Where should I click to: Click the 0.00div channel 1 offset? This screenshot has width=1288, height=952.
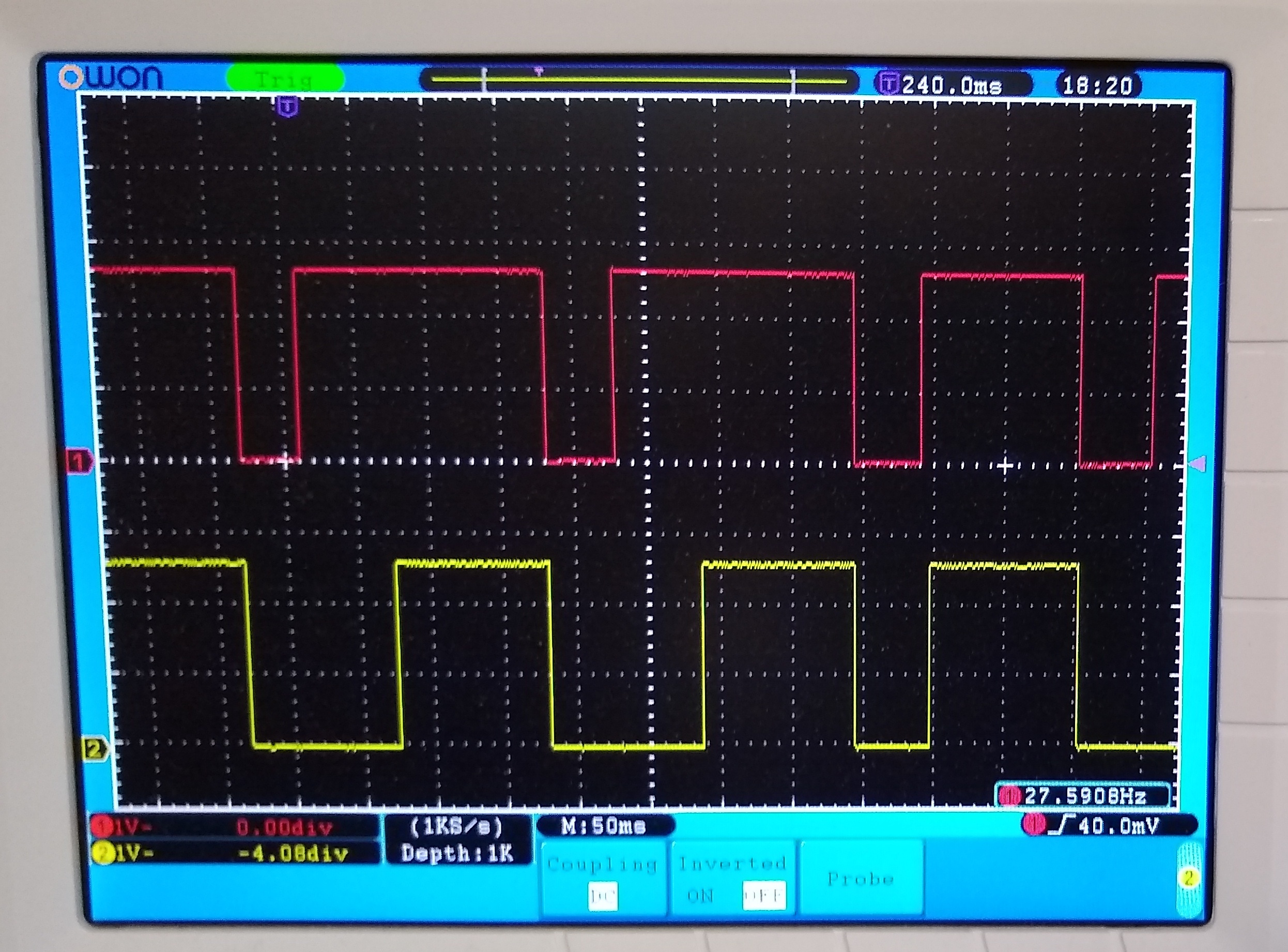(x=285, y=828)
